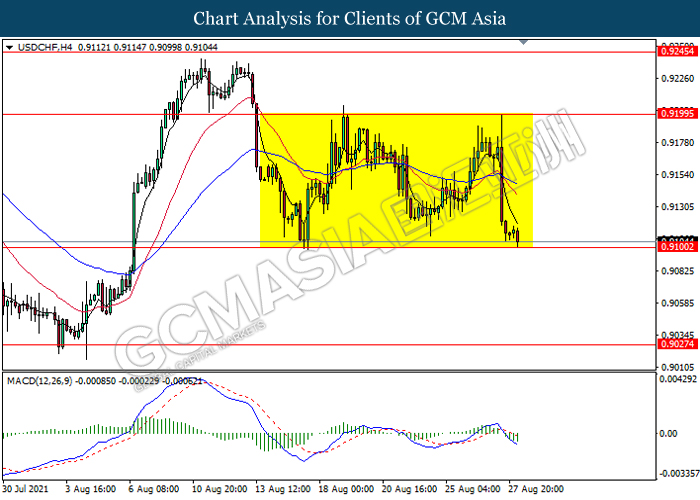Viewport: 700px width, 500px height.
Task: Select the 0.90274 red price label
Action: point(677,344)
